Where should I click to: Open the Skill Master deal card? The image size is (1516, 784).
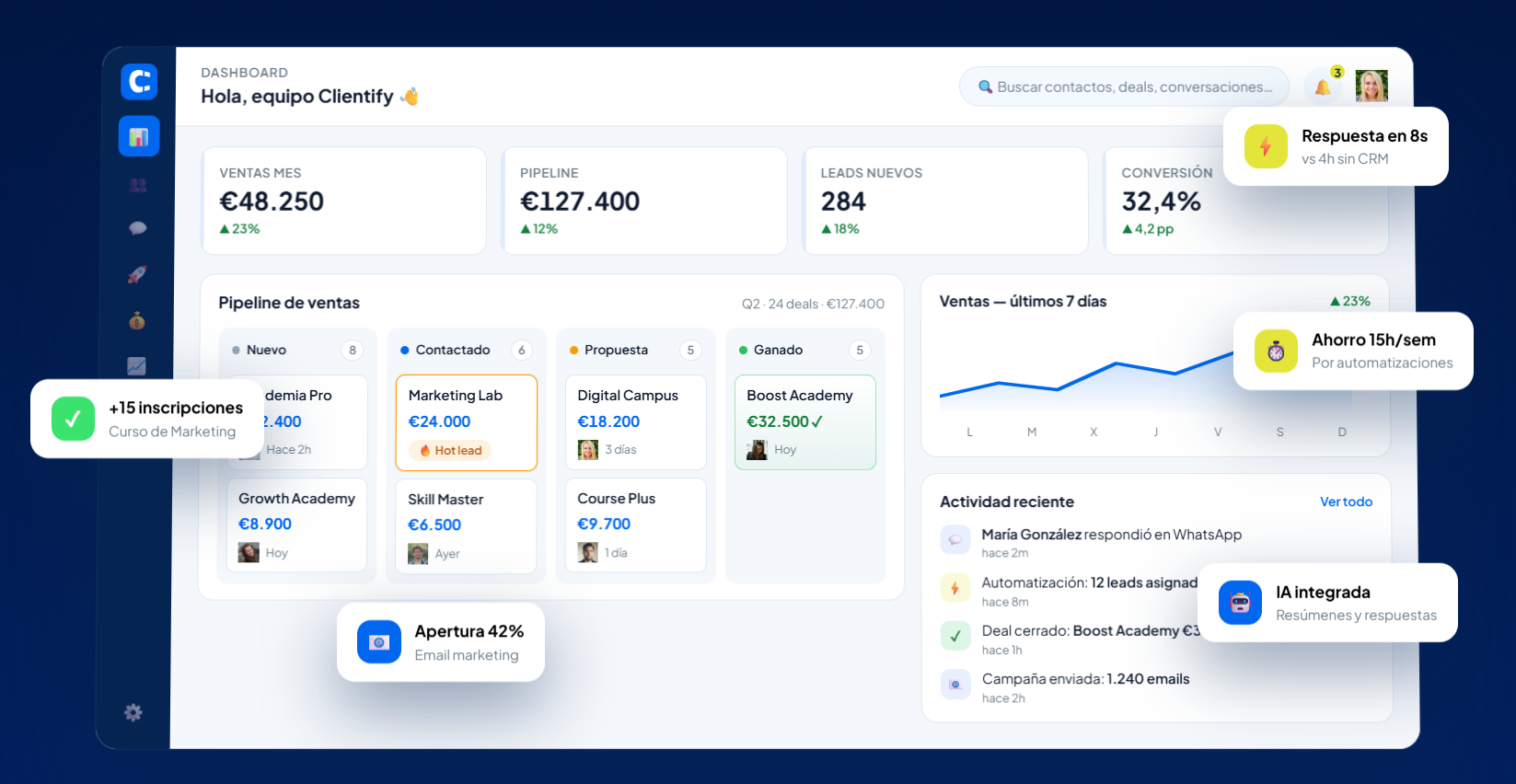coord(467,526)
